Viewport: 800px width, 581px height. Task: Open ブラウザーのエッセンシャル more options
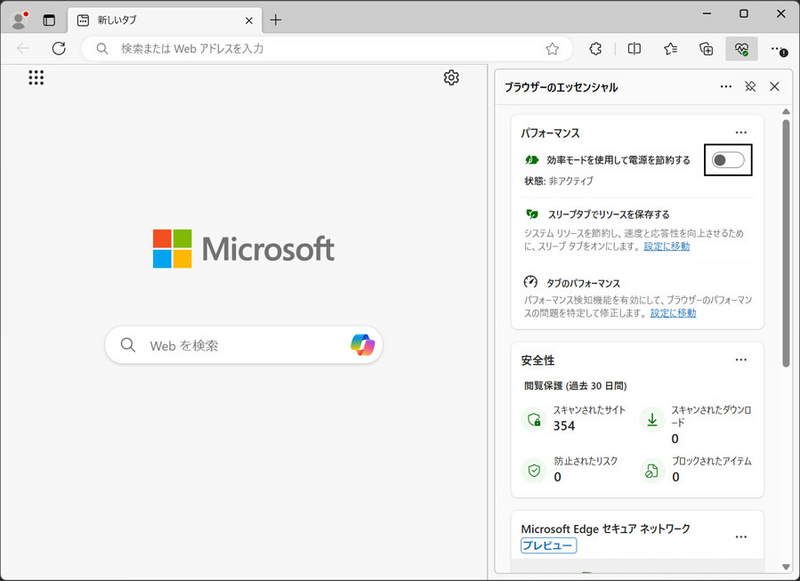726,87
